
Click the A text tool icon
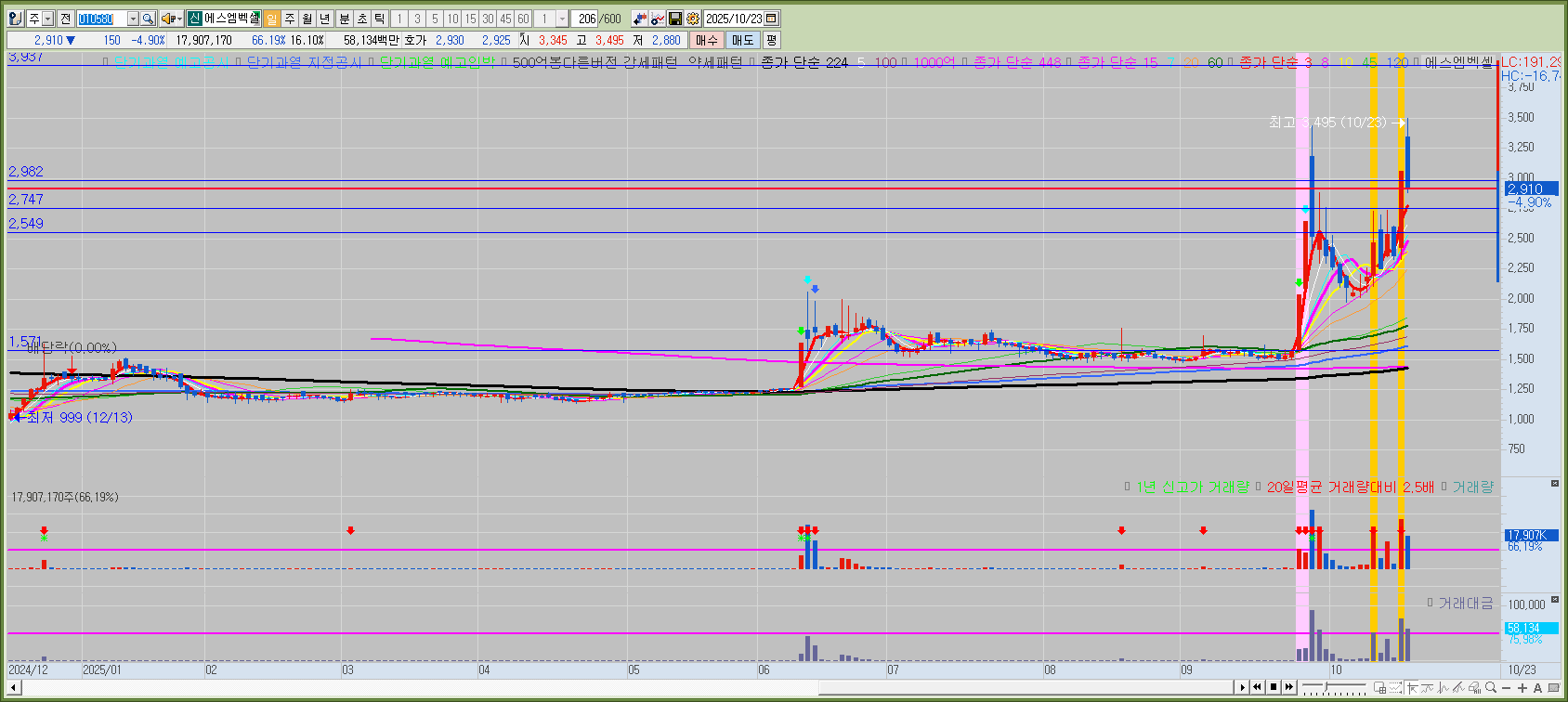[x=1537, y=687]
